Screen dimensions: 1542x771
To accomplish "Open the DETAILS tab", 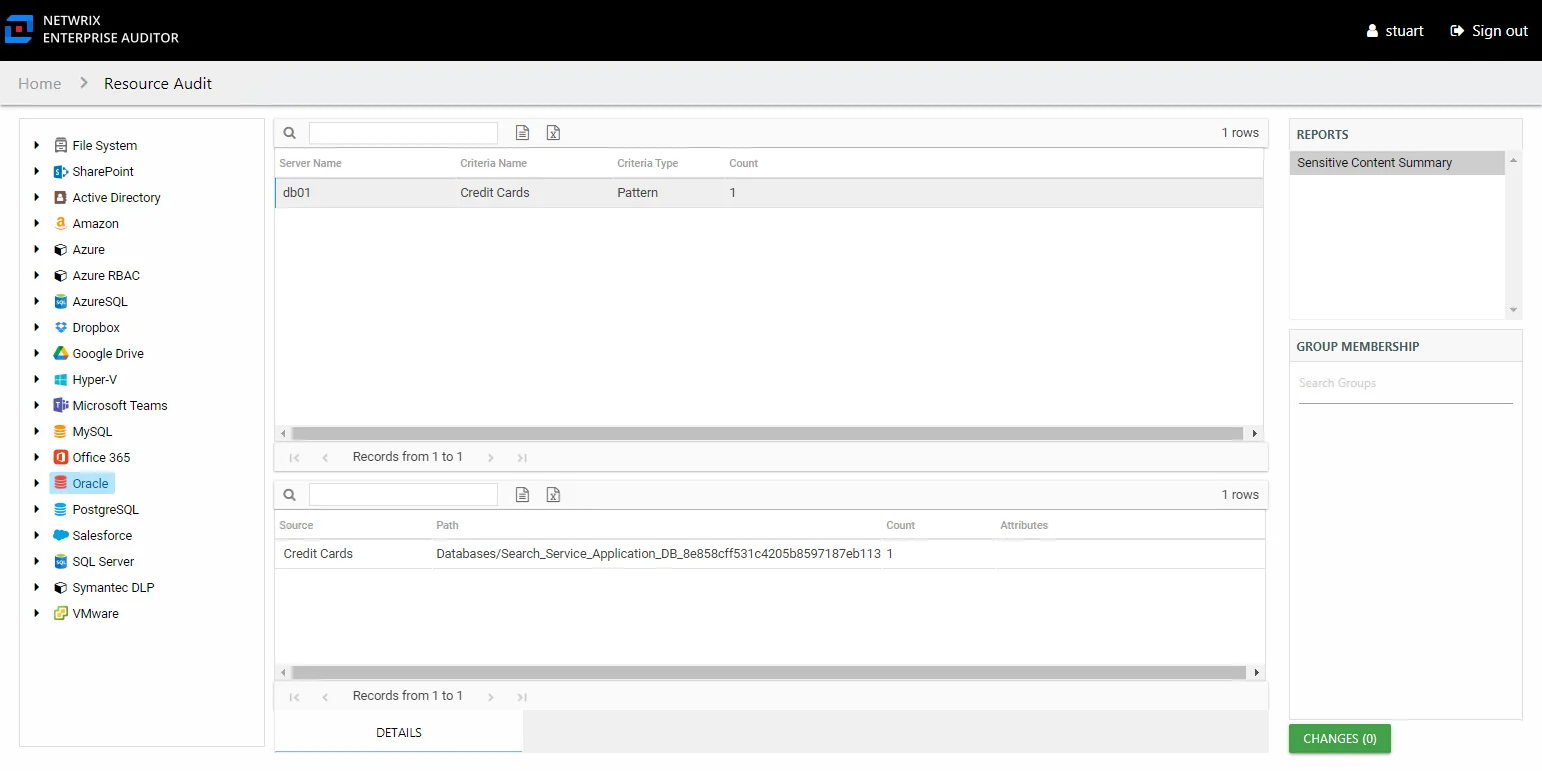I will click(398, 732).
